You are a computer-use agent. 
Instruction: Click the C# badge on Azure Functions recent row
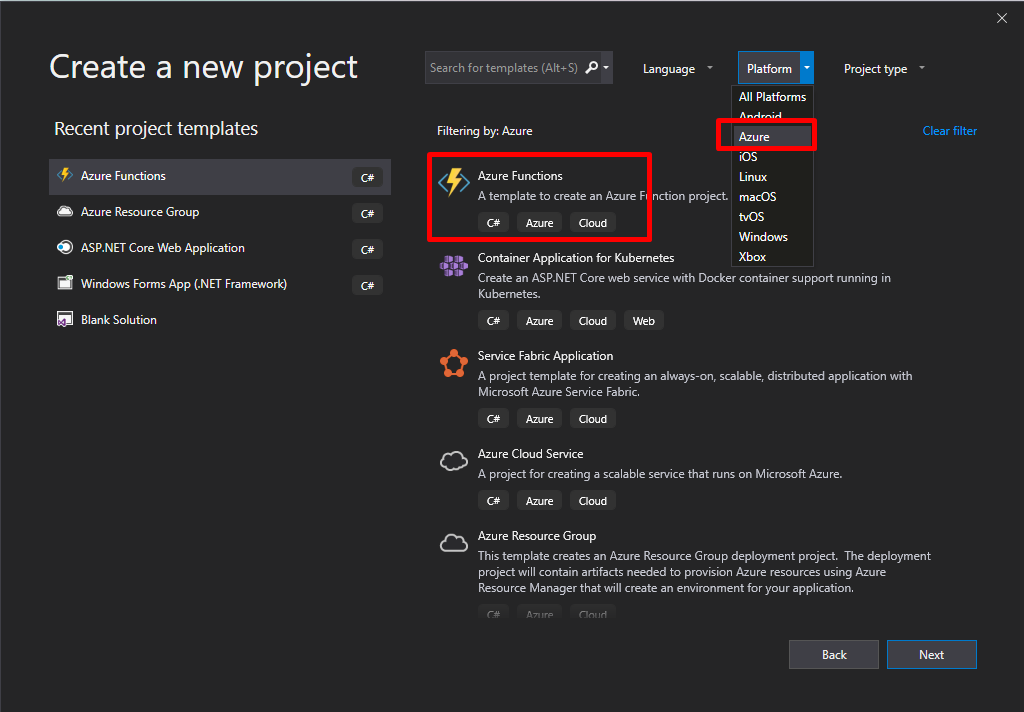click(368, 178)
